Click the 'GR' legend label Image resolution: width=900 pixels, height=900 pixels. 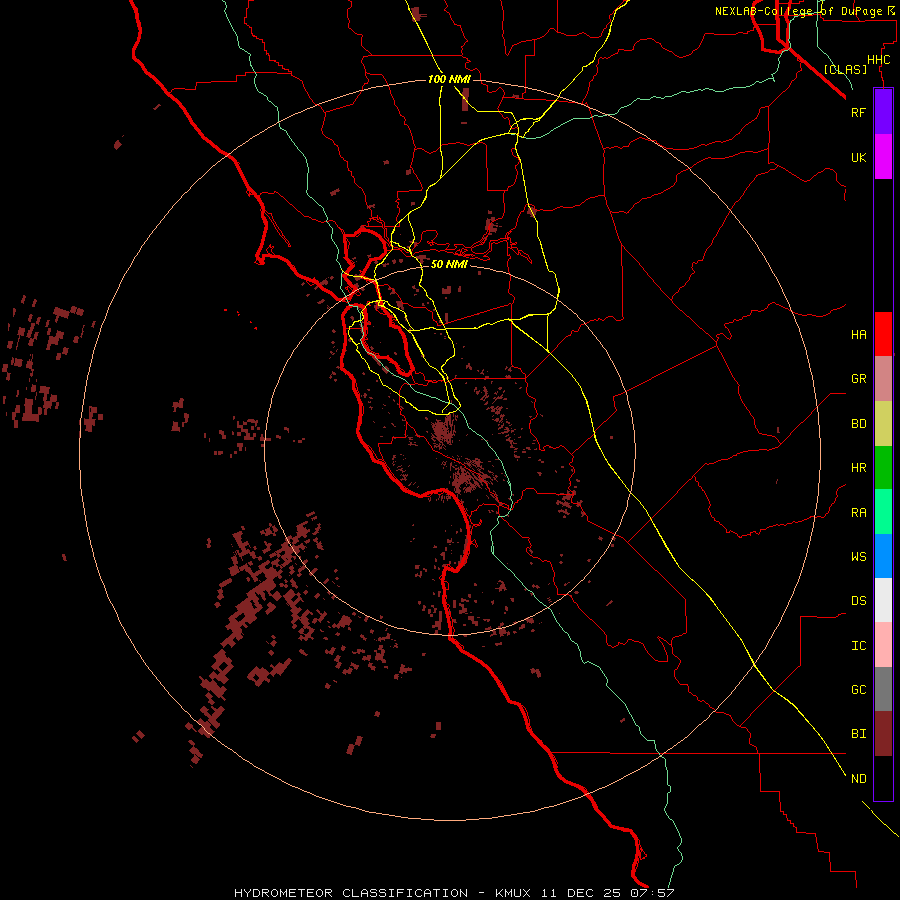pos(858,379)
